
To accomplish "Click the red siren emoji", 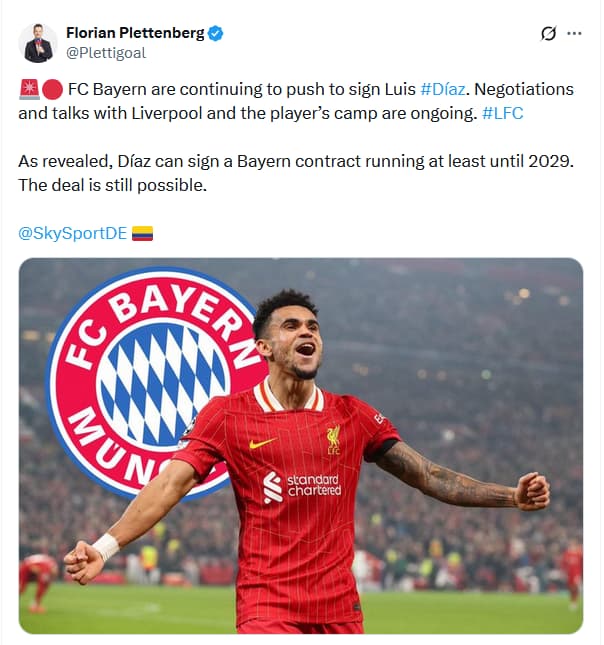I will 30,90.
